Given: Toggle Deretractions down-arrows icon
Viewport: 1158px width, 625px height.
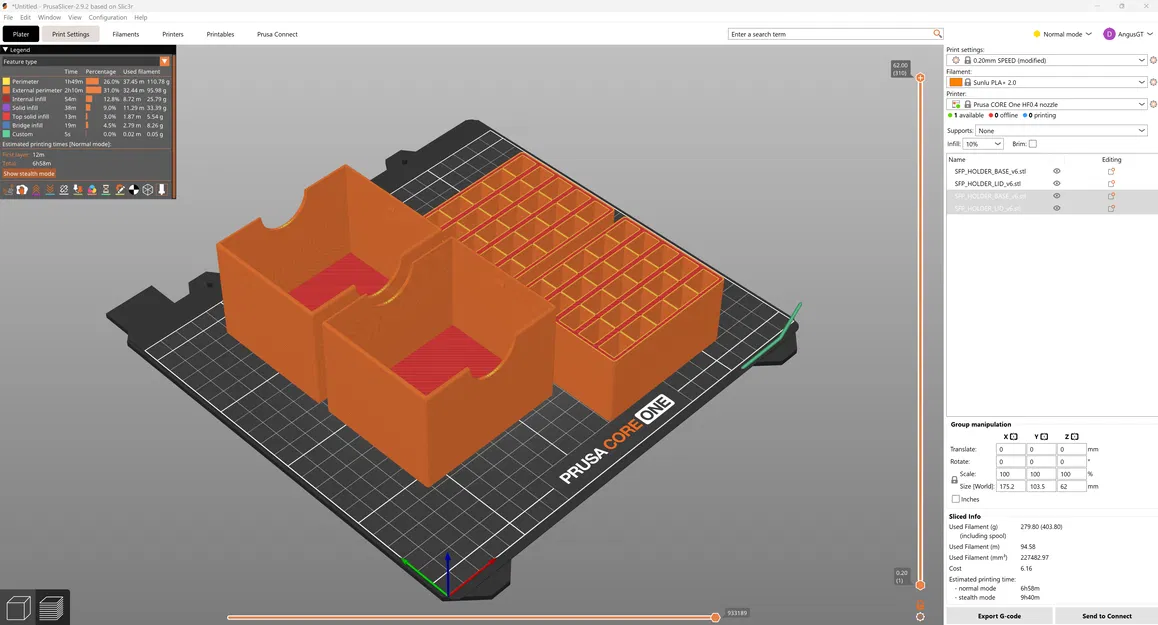Looking at the screenshot, I should pyautogui.click(x=50, y=190).
